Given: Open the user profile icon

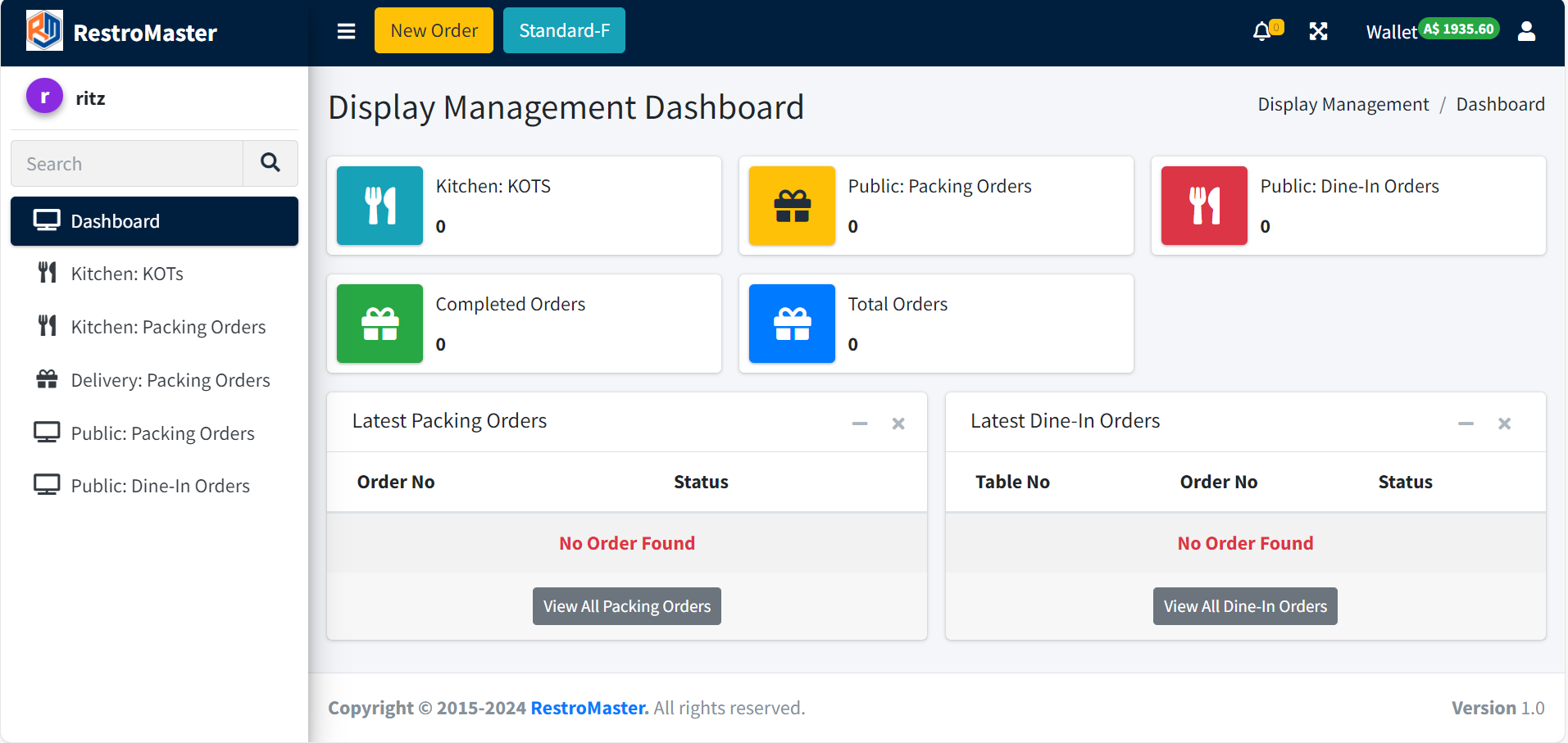Looking at the screenshot, I should [1526, 31].
